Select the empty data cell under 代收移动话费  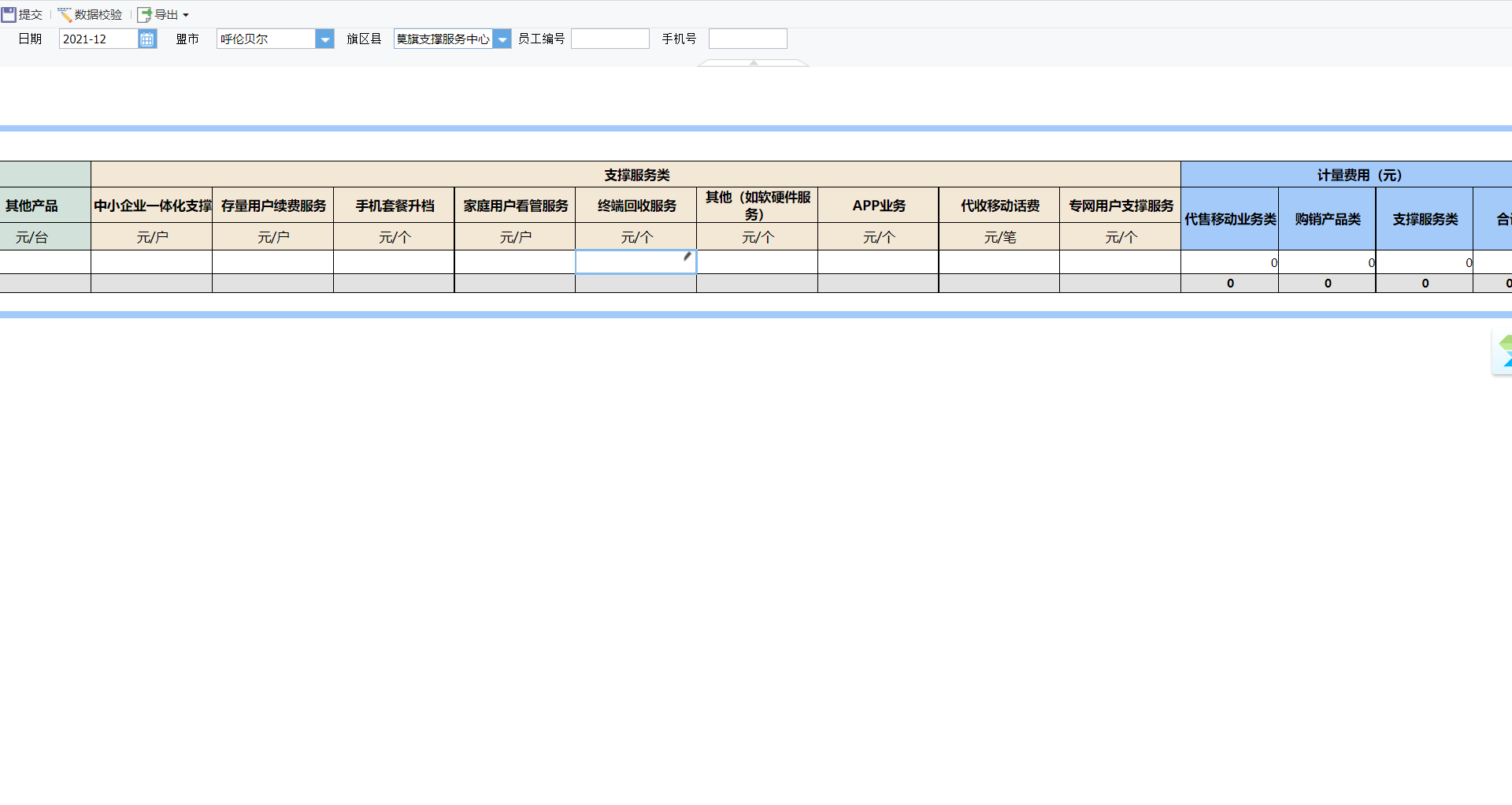click(x=1000, y=262)
